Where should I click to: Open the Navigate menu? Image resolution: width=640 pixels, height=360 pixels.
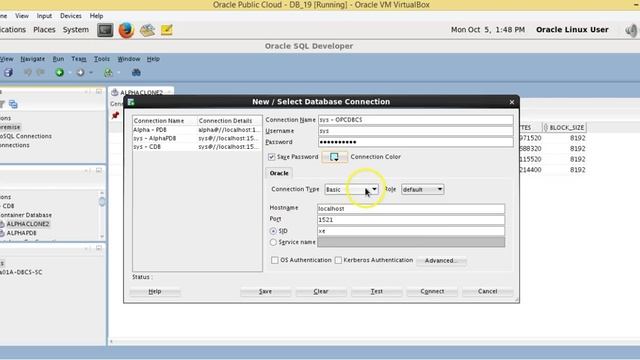[33, 59]
